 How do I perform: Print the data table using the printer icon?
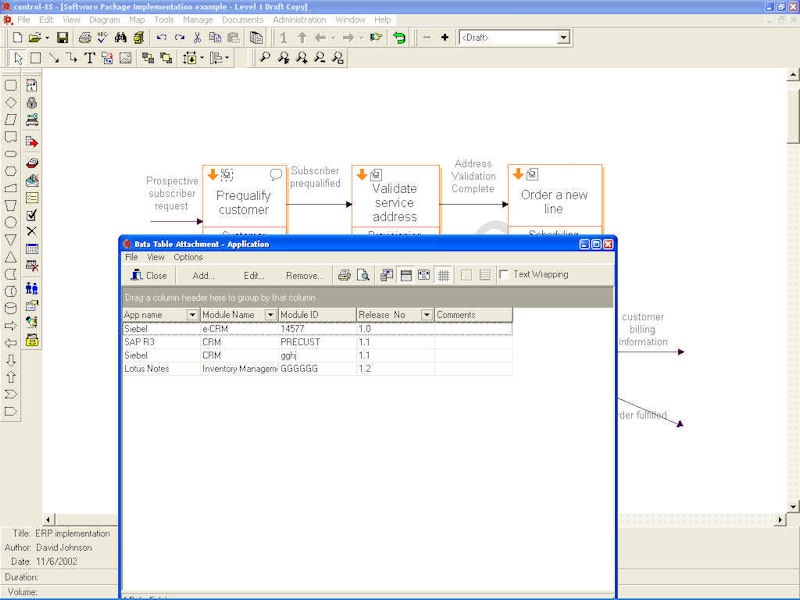[x=344, y=276]
